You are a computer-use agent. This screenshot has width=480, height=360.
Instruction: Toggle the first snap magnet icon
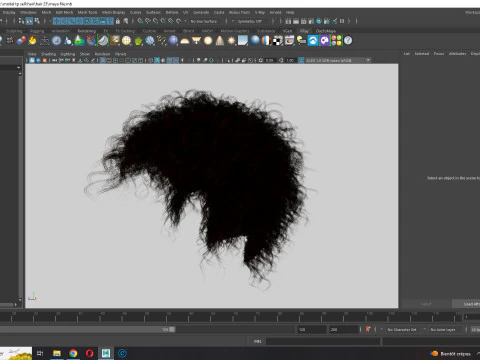[x=140, y=21]
